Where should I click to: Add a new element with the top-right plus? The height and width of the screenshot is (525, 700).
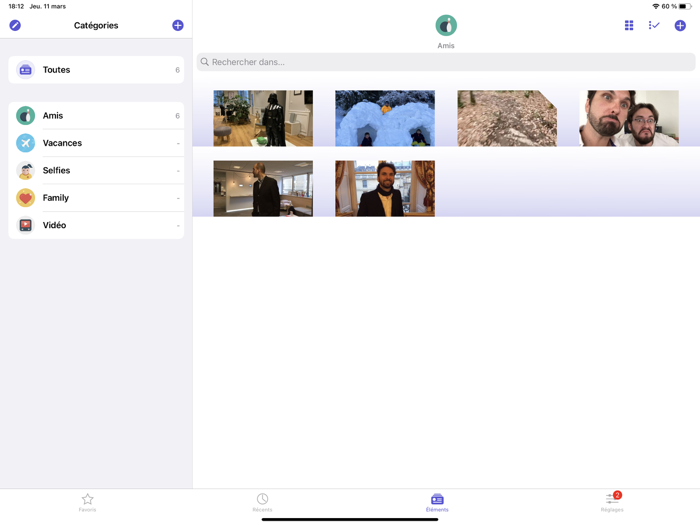[680, 25]
